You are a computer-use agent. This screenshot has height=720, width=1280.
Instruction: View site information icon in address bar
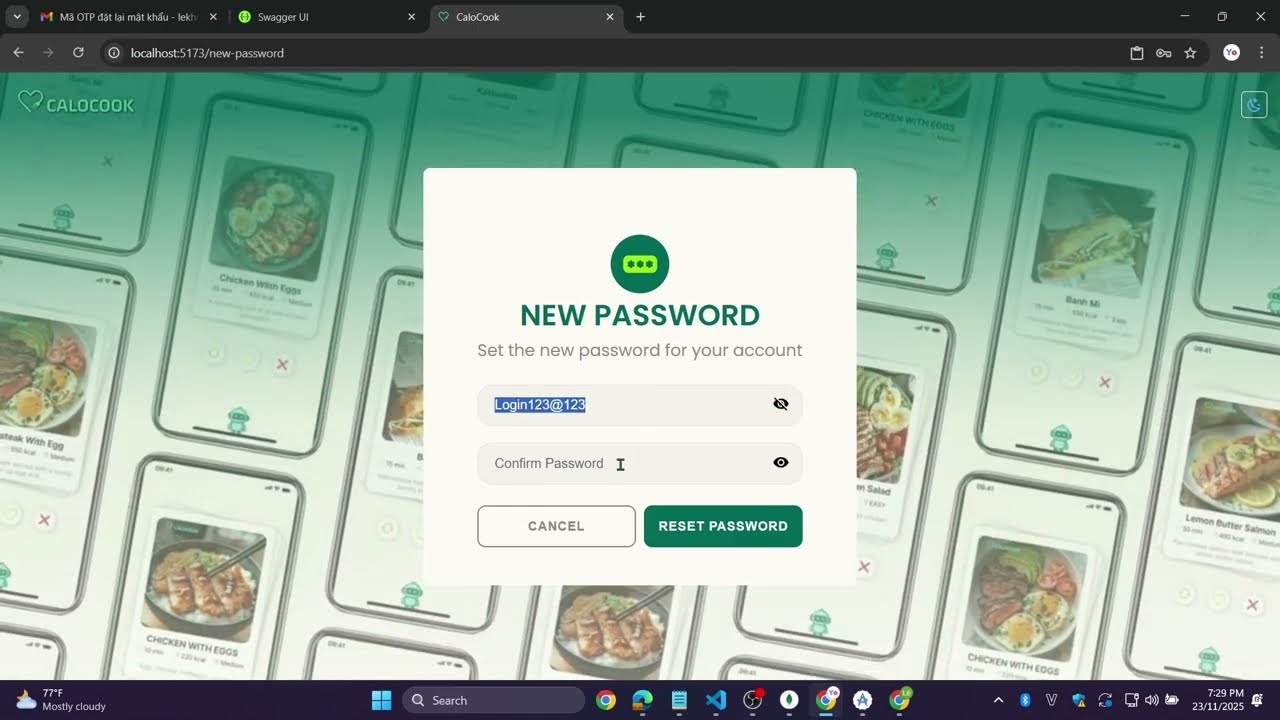pos(114,53)
